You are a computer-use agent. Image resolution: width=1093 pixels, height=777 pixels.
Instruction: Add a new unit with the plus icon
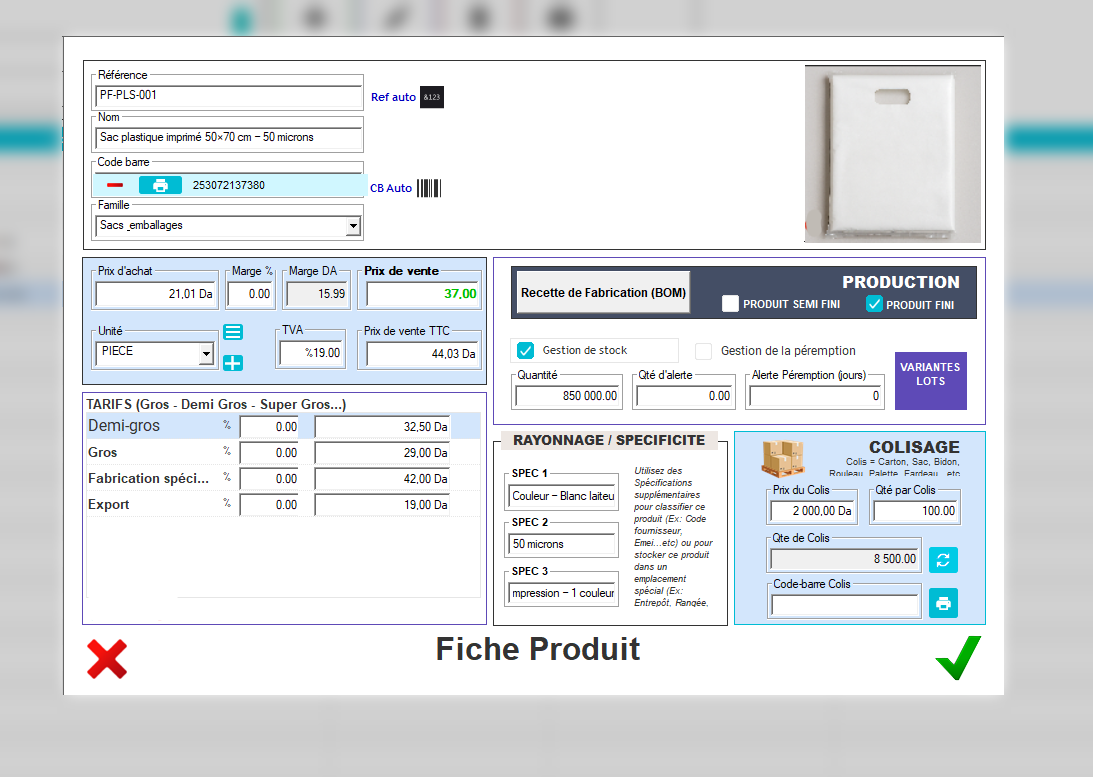pos(233,363)
